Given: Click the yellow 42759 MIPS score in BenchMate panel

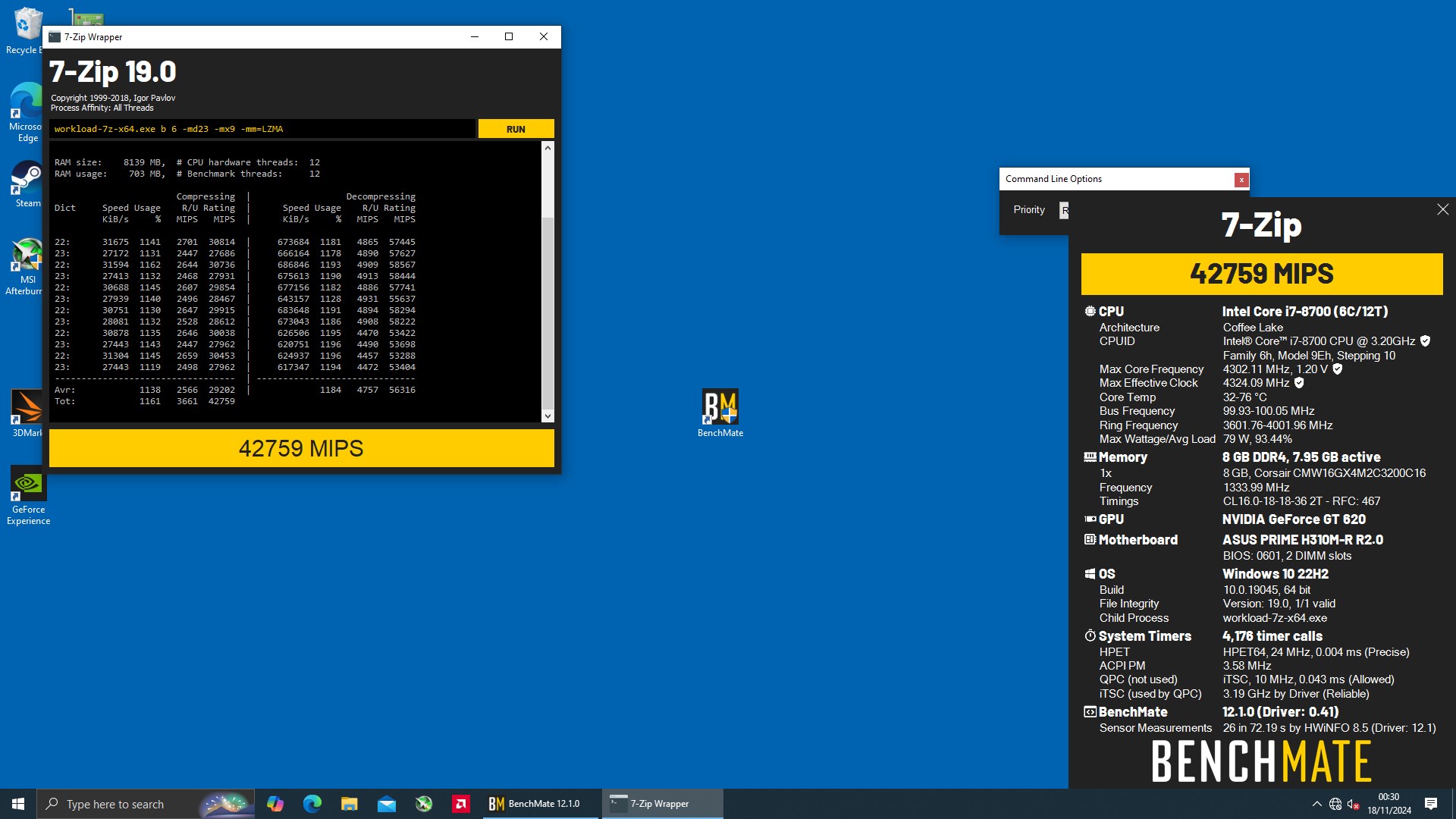Looking at the screenshot, I should (1261, 274).
